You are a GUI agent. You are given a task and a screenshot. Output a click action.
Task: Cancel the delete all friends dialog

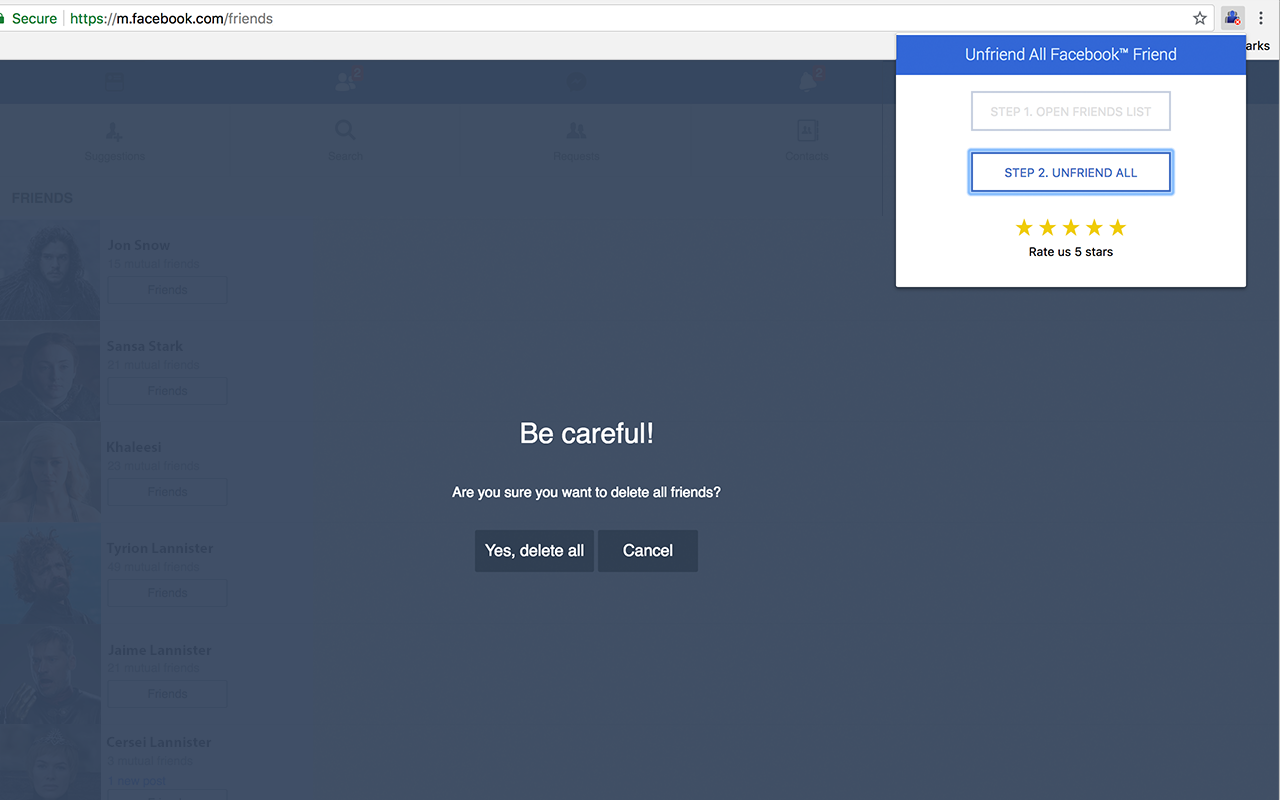point(648,551)
